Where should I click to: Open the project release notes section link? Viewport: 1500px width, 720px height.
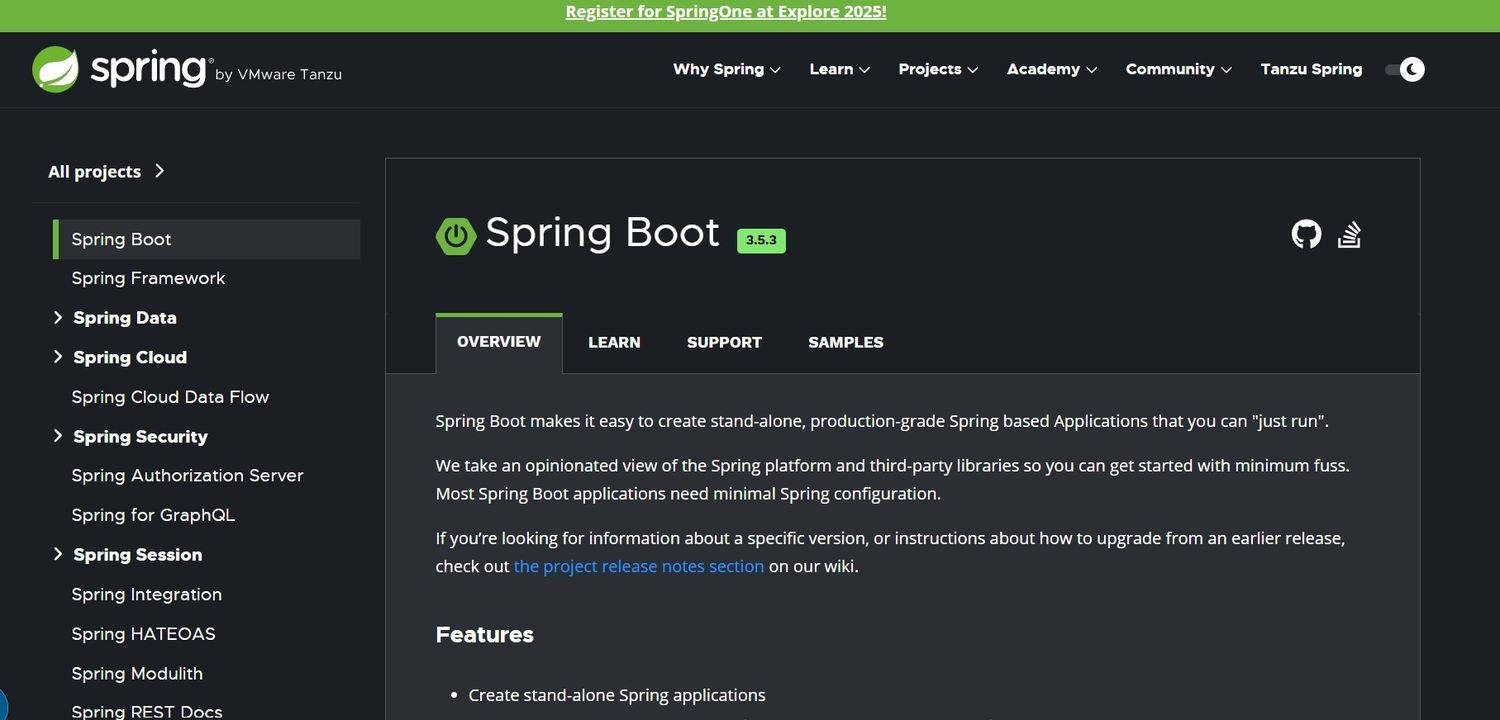pyautogui.click(x=638, y=566)
